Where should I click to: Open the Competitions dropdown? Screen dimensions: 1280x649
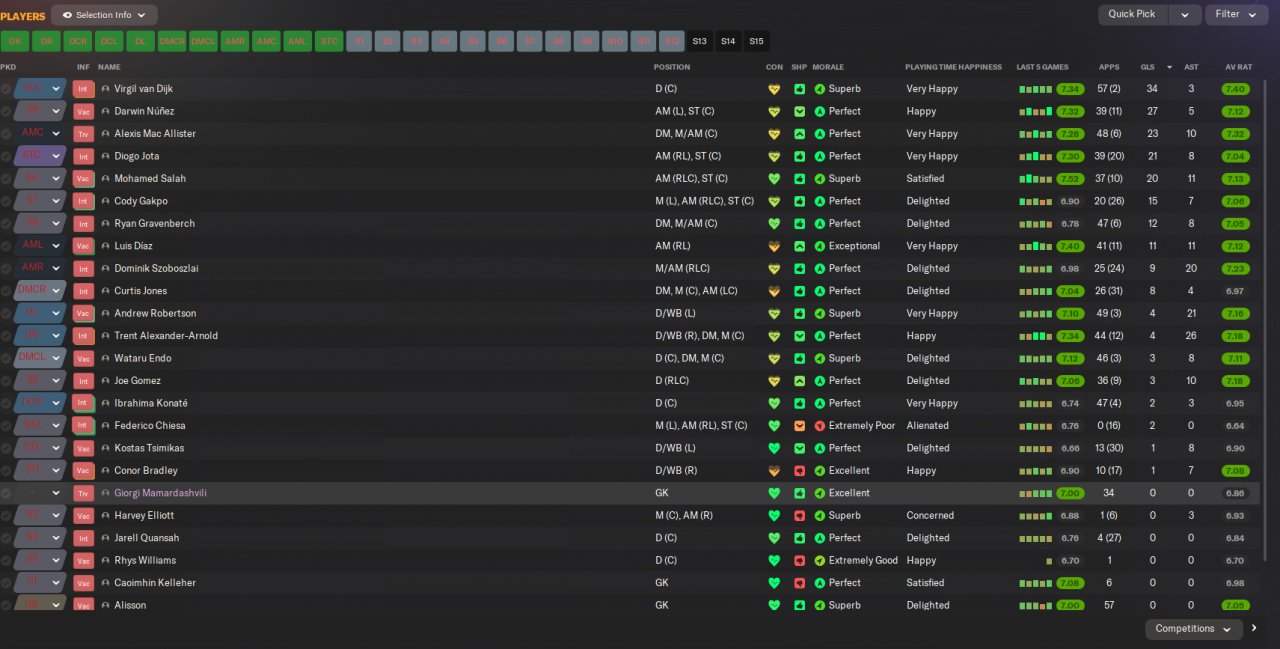point(1193,629)
